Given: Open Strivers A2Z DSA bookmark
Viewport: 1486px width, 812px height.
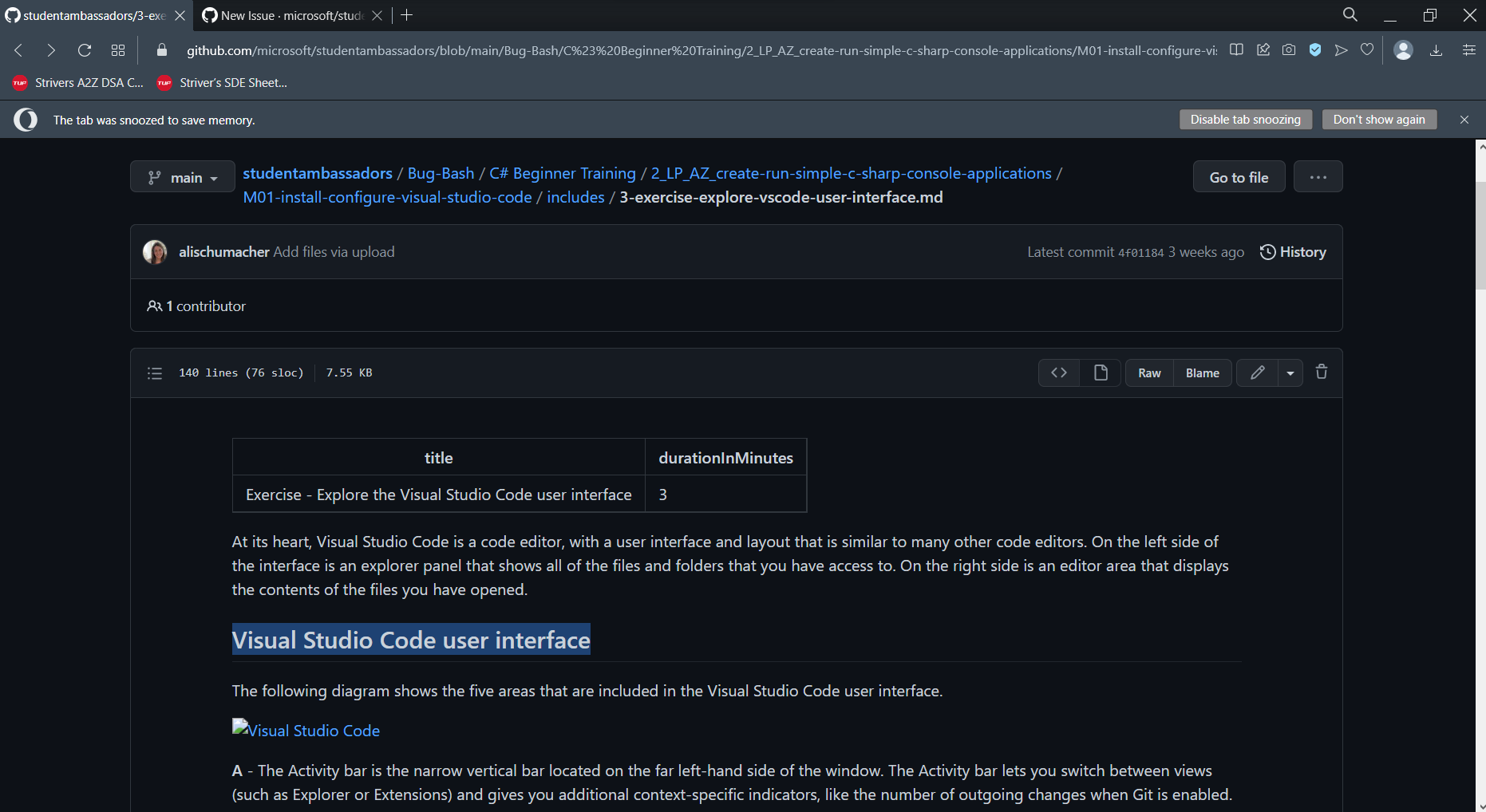Looking at the screenshot, I should click(x=79, y=83).
